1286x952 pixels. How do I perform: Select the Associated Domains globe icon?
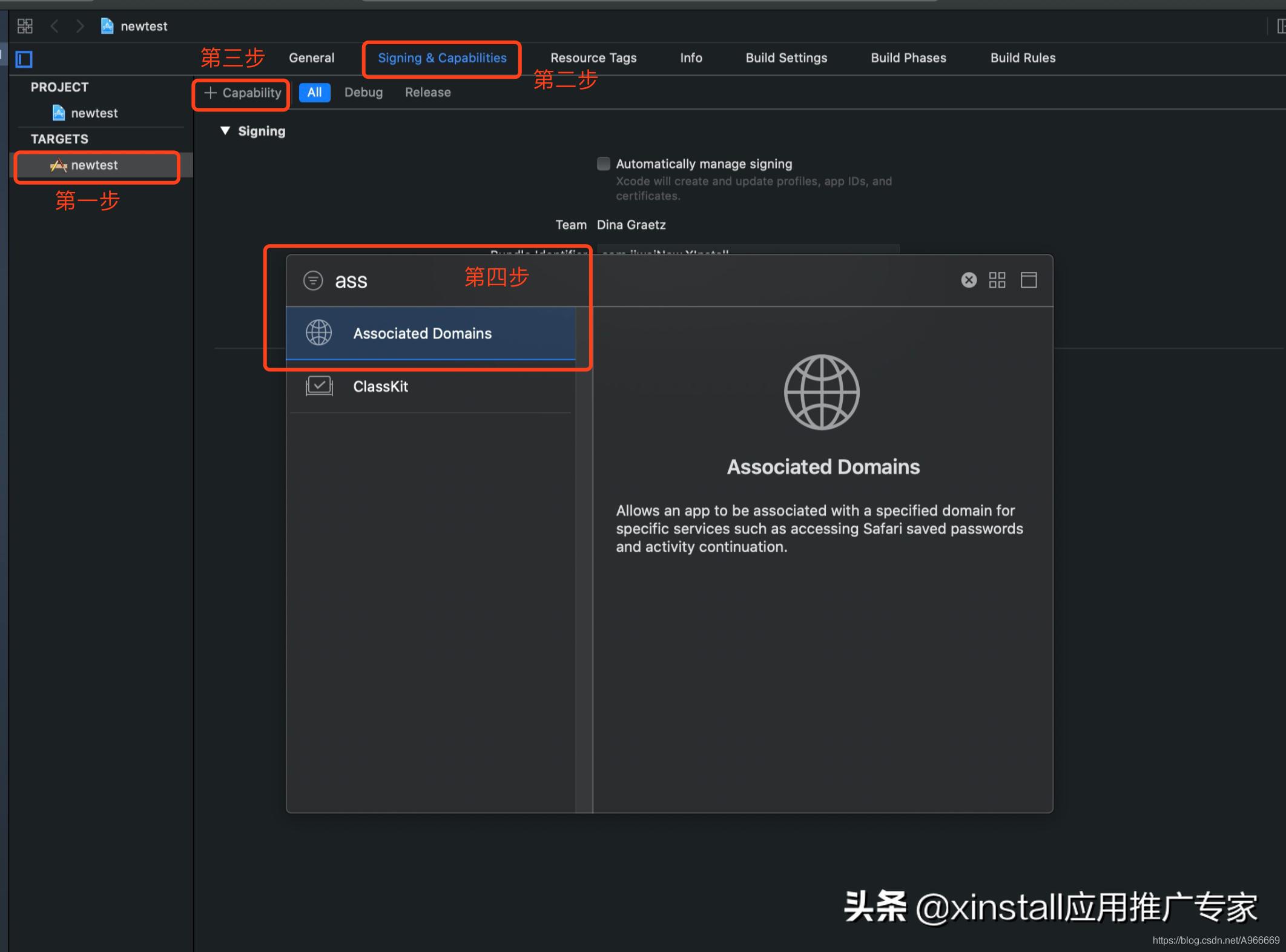319,332
